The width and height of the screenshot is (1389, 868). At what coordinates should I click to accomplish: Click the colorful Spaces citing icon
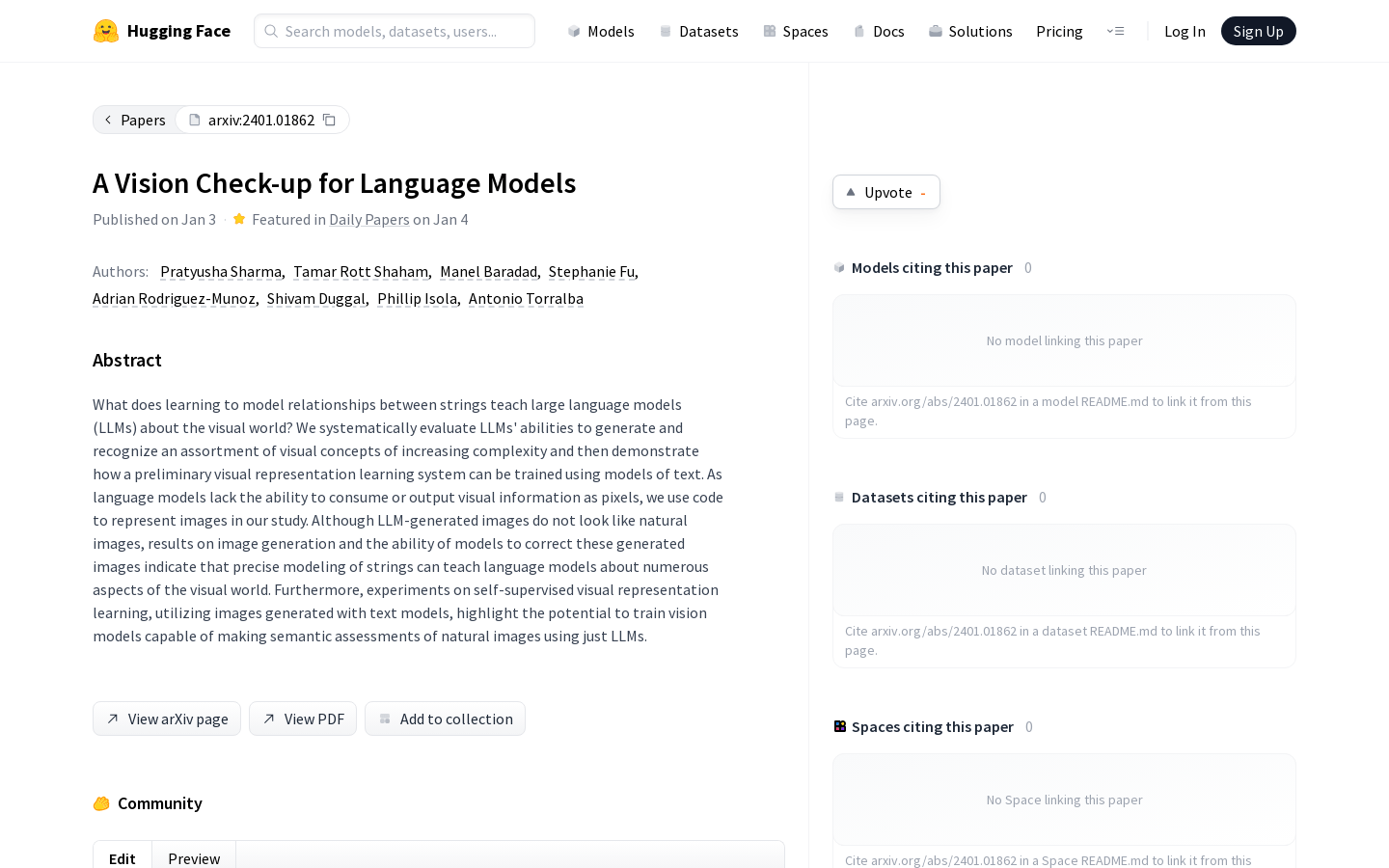pyautogui.click(x=840, y=726)
